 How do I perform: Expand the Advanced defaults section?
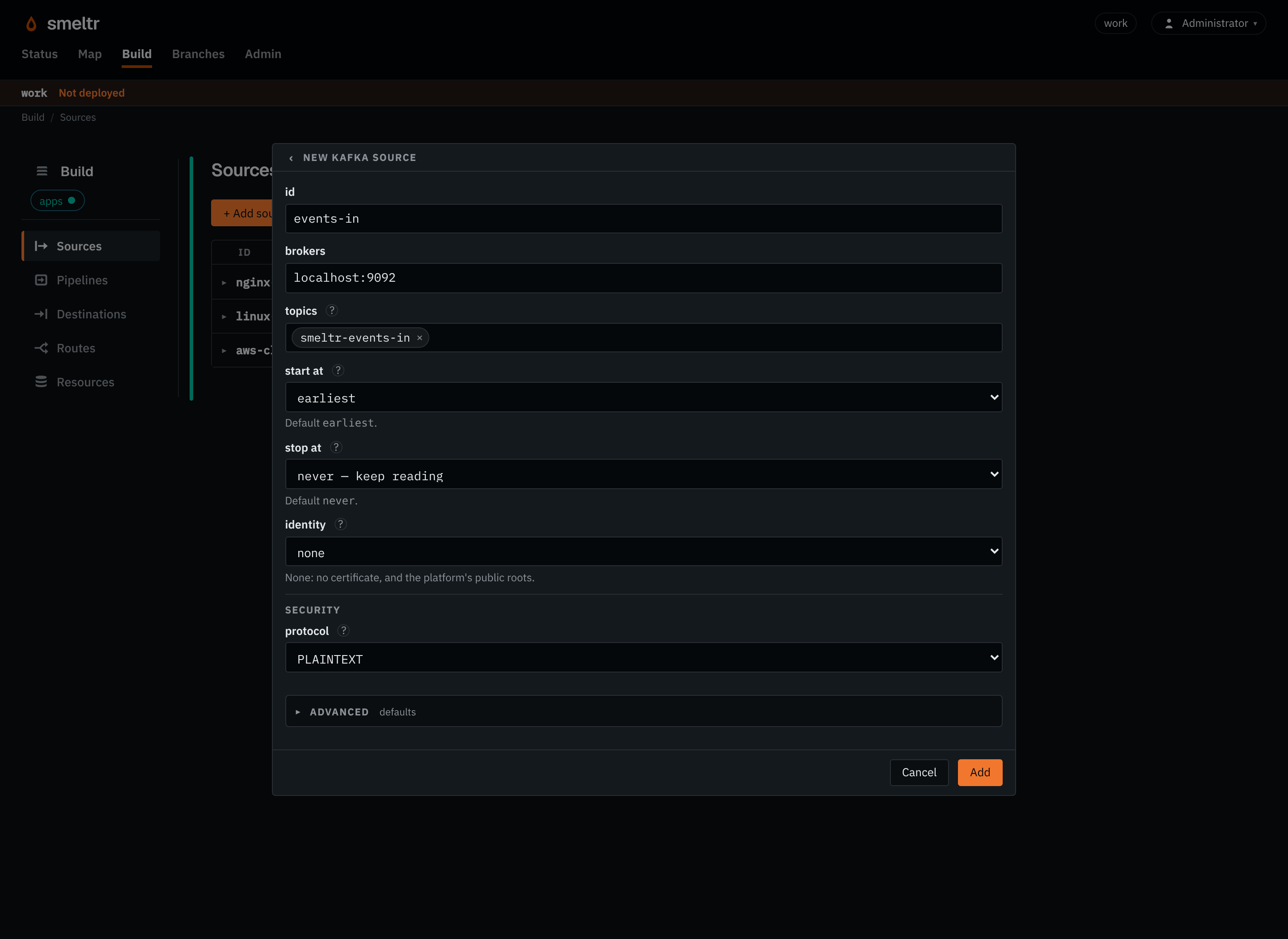pyautogui.click(x=644, y=711)
